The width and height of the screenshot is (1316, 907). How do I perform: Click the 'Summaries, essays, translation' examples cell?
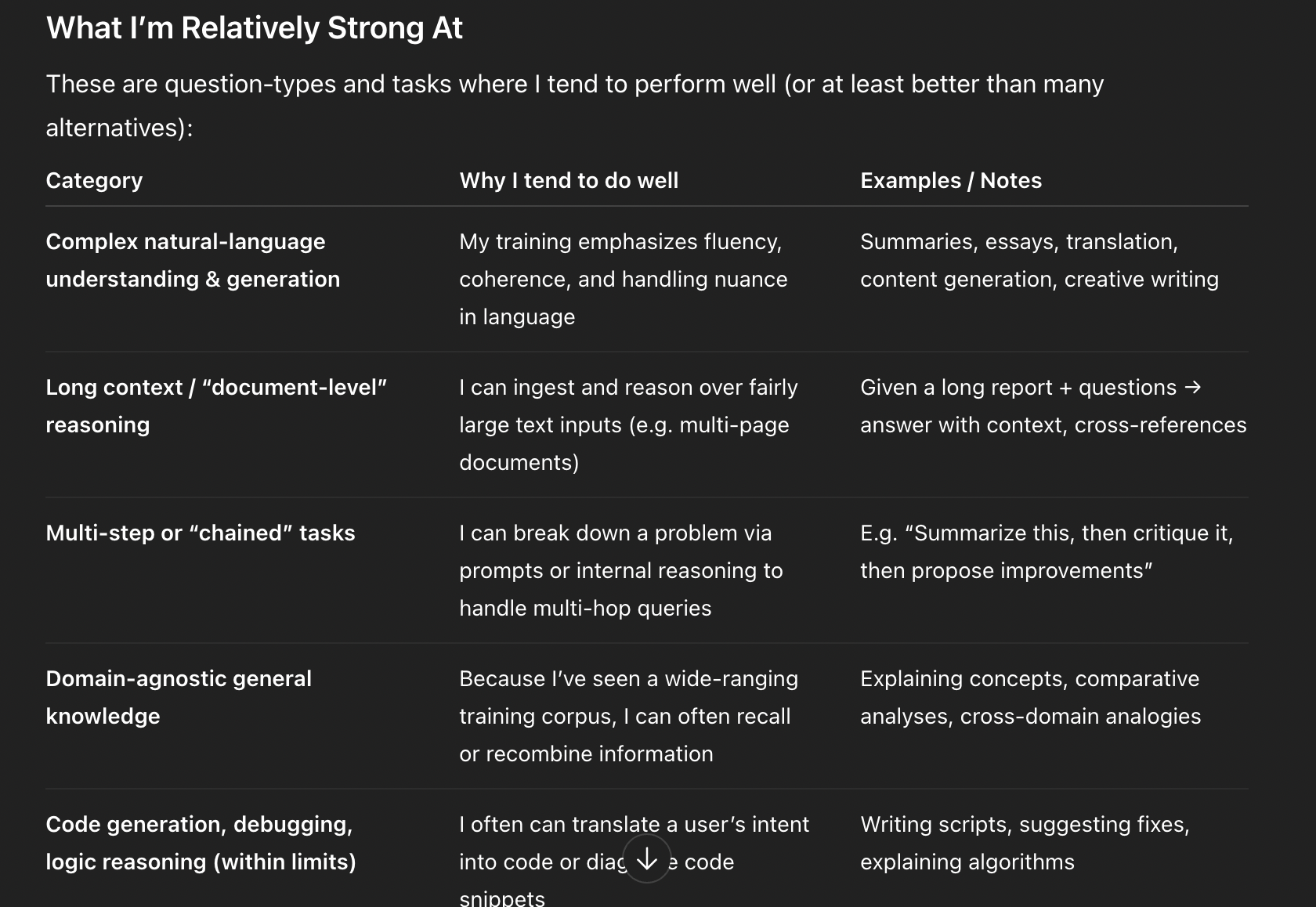1039,260
